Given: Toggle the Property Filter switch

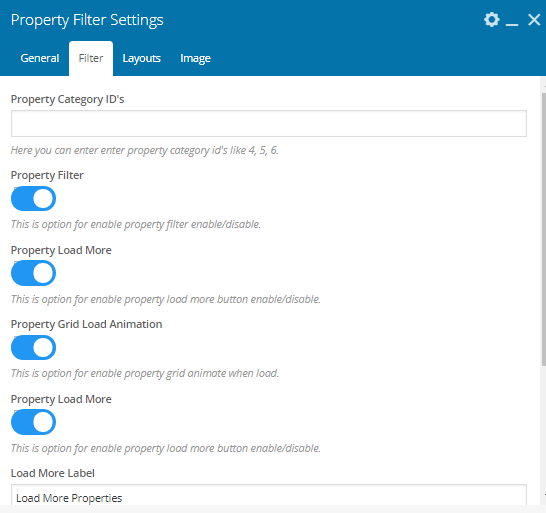Looking at the screenshot, I should tap(33, 199).
